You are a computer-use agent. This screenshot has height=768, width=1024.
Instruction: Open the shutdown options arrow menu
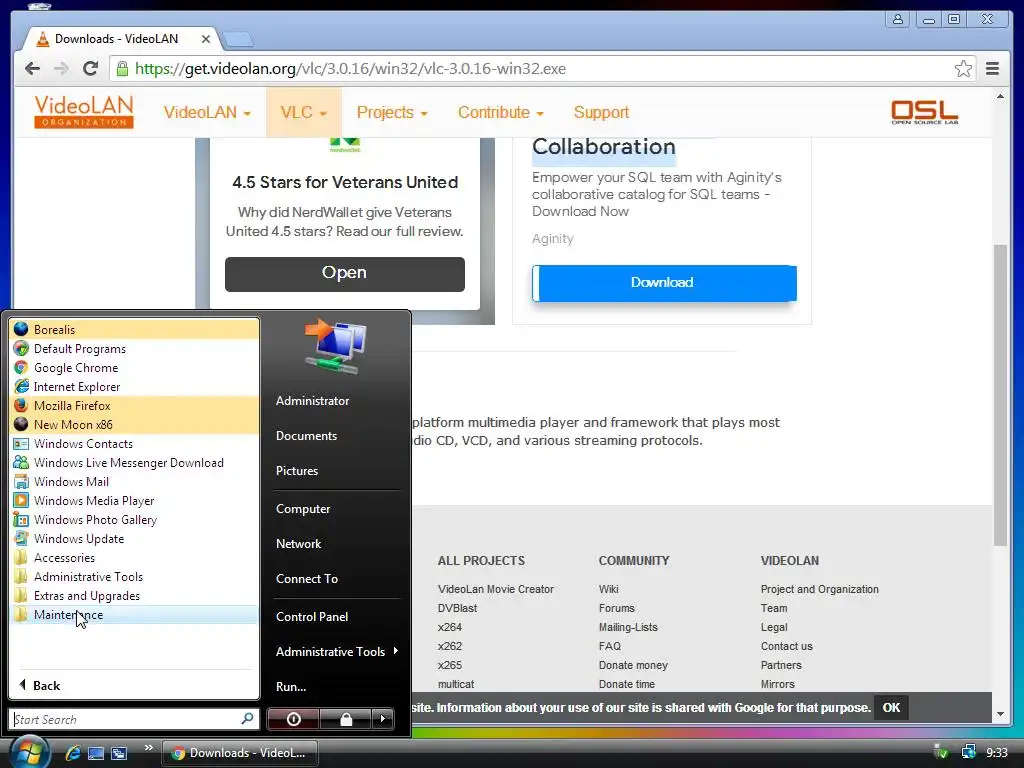pyautogui.click(x=383, y=719)
